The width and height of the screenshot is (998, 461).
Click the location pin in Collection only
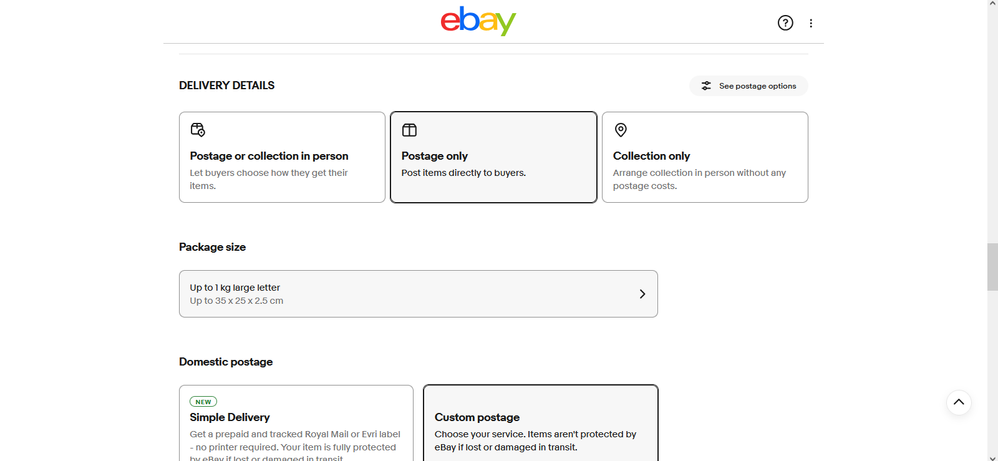pyautogui.click(x=621, y=130)
